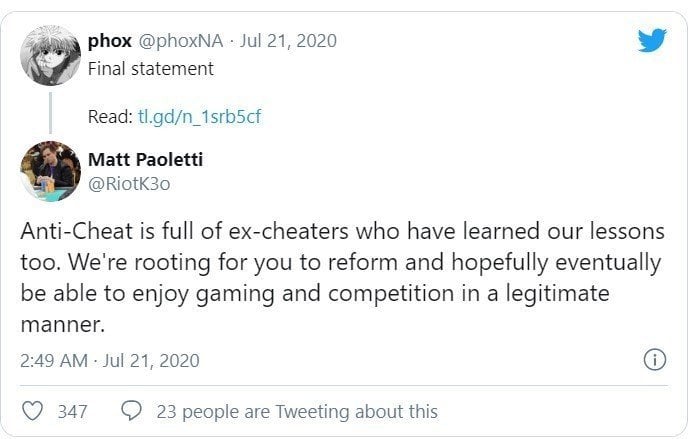Click the 347 likes count
This screenshot has width=699, height=439.
(x=72, y=411)
